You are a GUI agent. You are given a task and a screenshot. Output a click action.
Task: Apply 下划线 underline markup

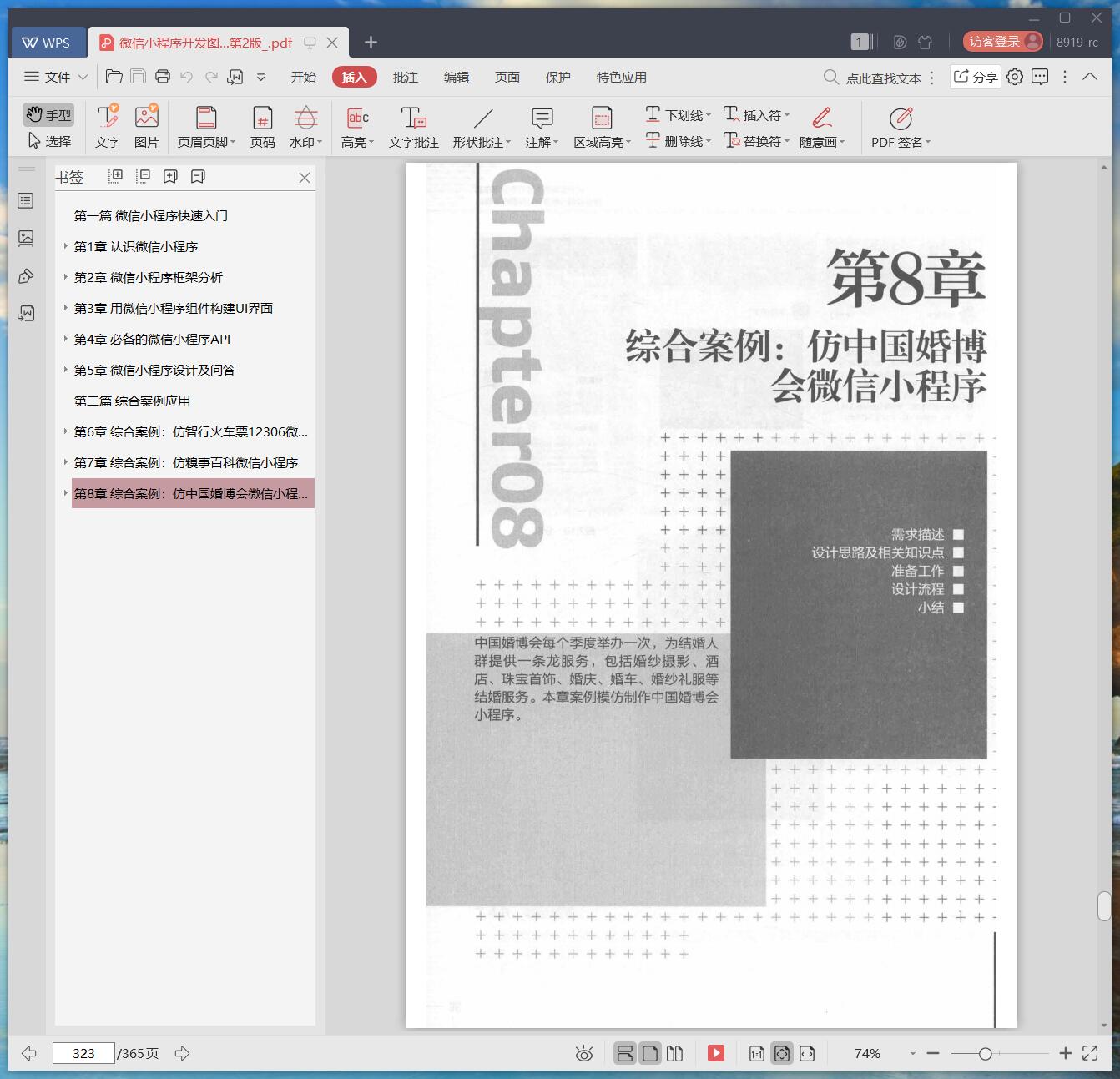coord(678,115)
